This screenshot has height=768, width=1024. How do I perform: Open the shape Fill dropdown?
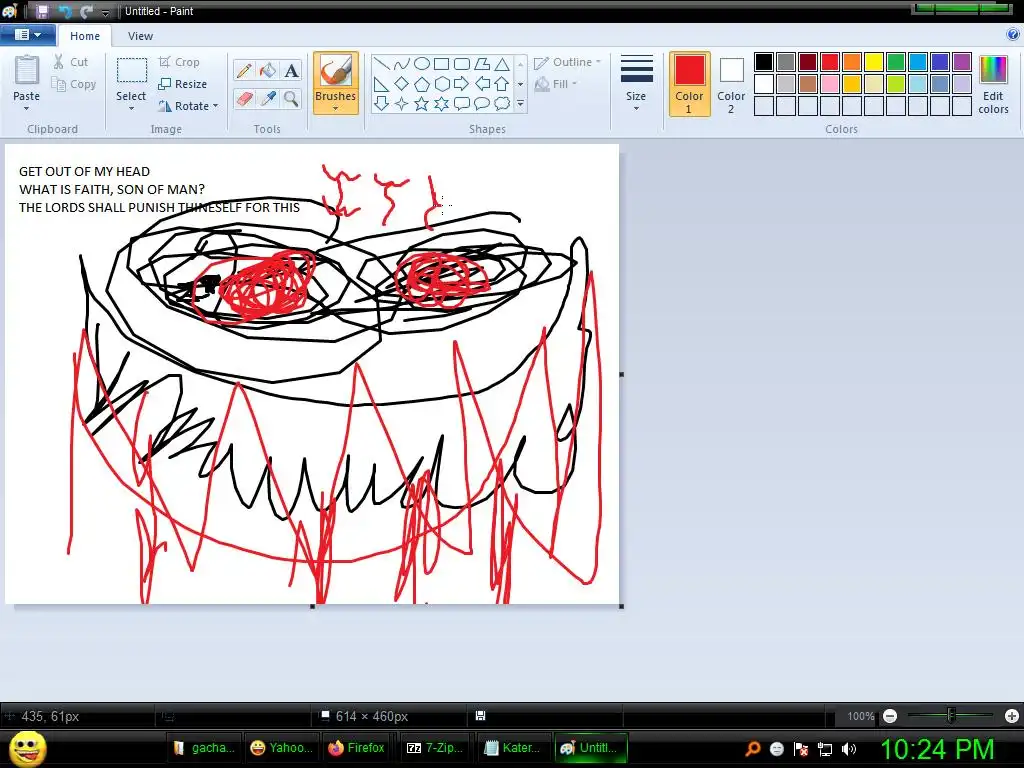click(x=556, y=84)
